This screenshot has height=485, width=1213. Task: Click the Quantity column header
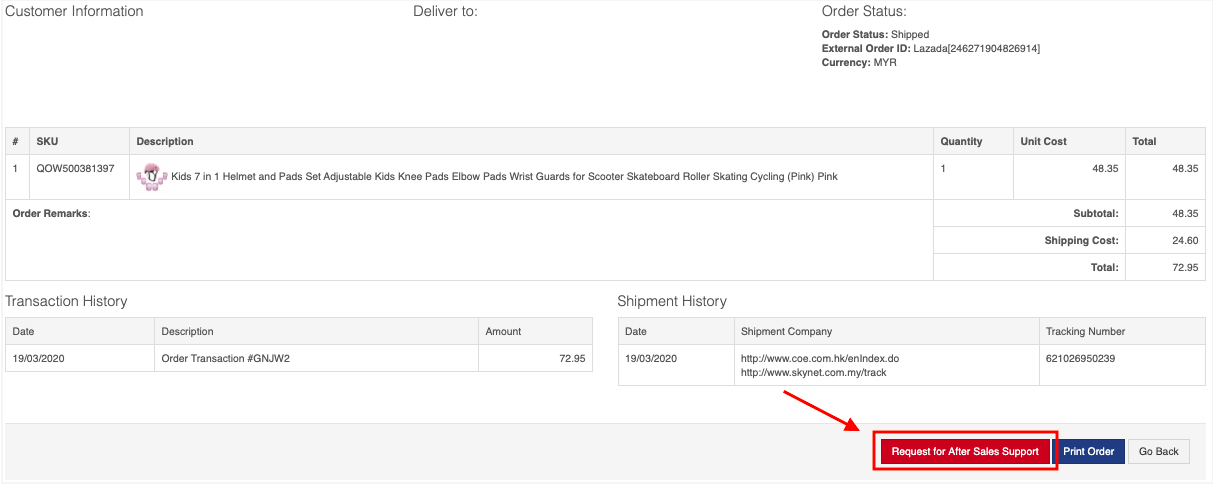[x=961, y=141]
